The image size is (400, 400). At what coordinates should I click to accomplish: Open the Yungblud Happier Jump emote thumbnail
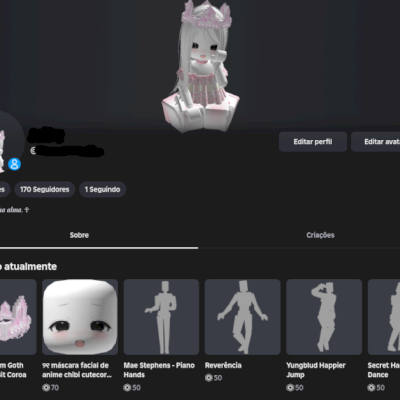tap(324, 317)
